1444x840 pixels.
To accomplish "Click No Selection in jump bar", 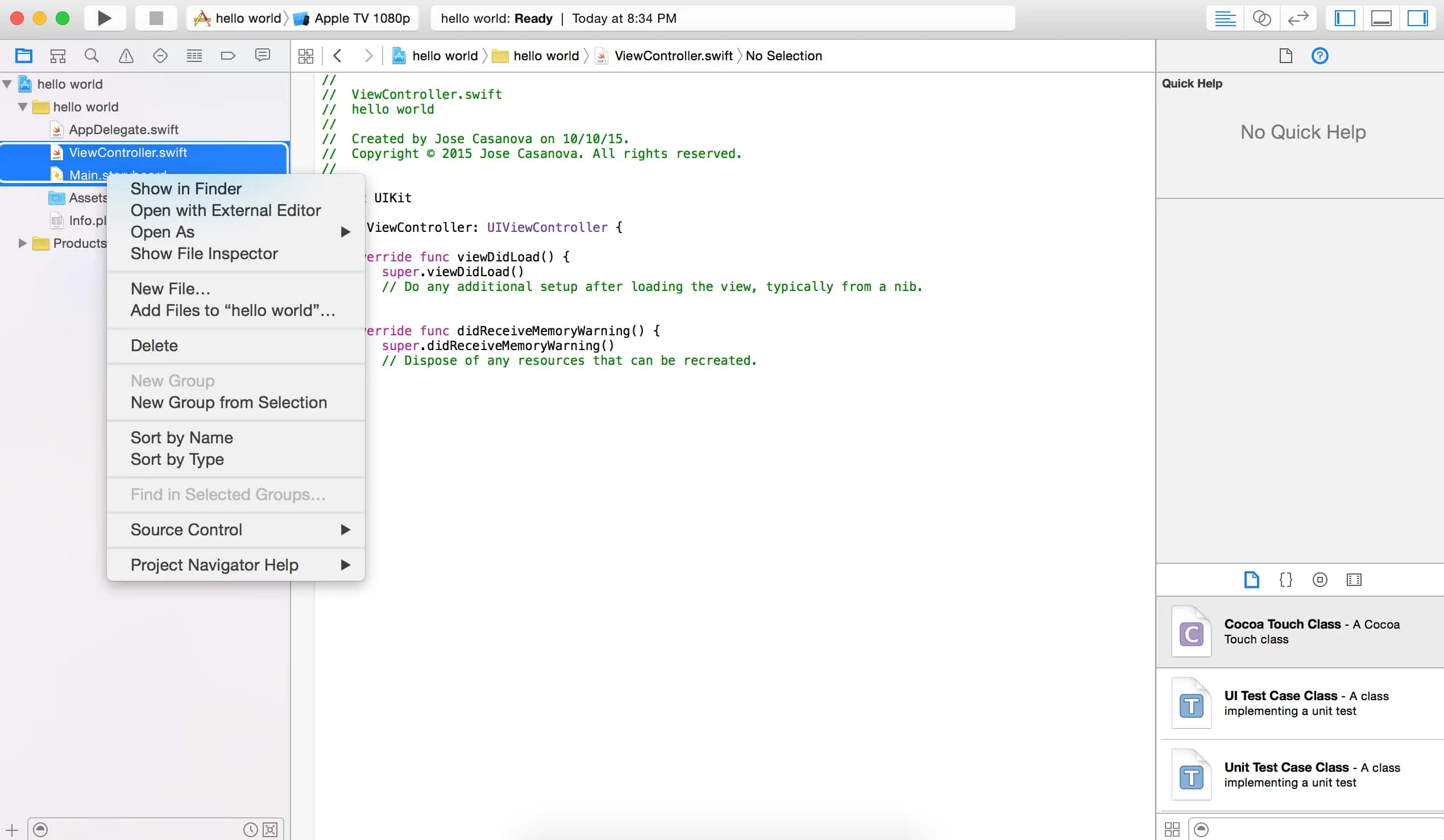I will [x=783, y=56].
